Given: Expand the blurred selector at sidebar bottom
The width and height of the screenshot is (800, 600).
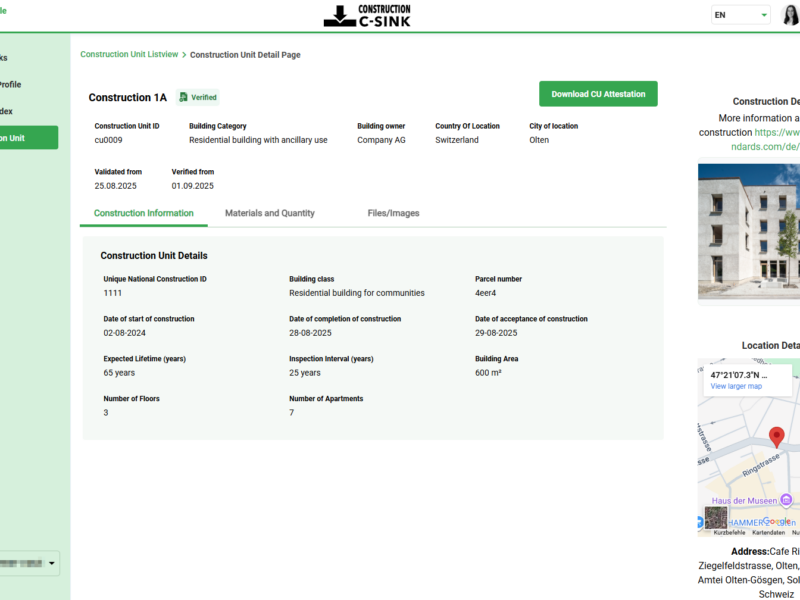Looking at the screenshot, I should coord(28,563).
